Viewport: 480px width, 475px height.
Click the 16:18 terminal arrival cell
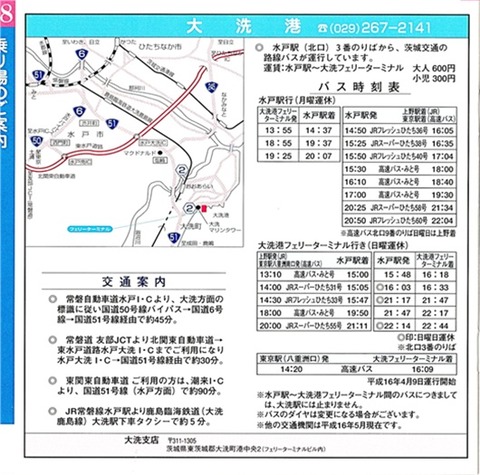pyautogui.click(x=435, y=275)
